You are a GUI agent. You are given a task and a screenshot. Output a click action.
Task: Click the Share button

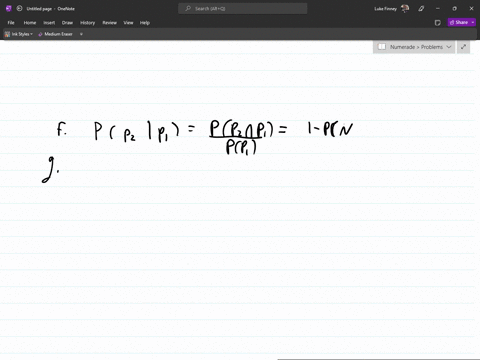pyautogui.click(x=459, y=22)
